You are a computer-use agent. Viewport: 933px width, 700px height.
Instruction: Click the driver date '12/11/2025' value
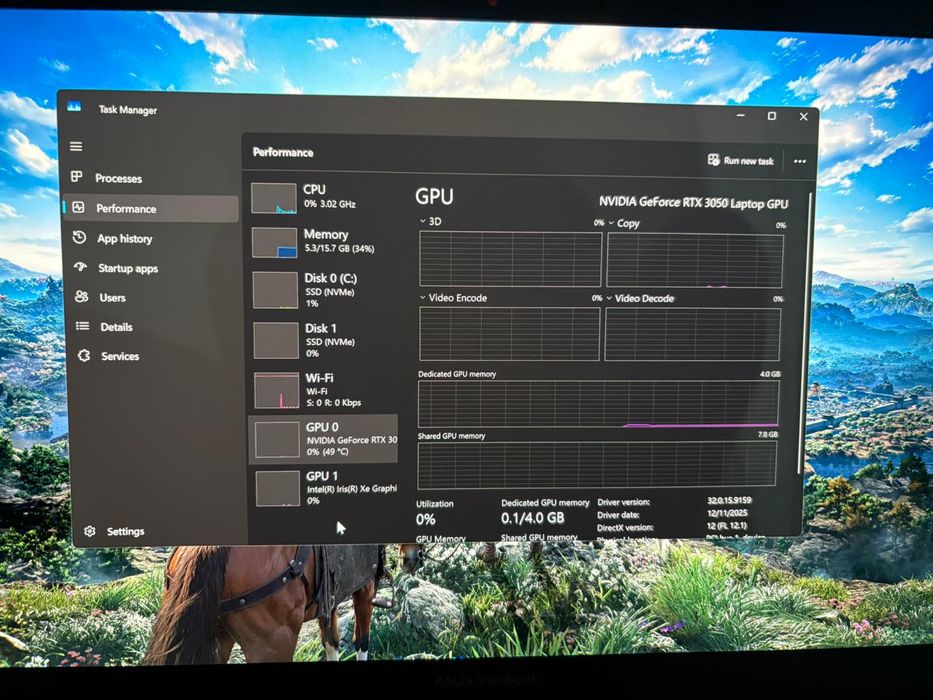pos(727,512)
